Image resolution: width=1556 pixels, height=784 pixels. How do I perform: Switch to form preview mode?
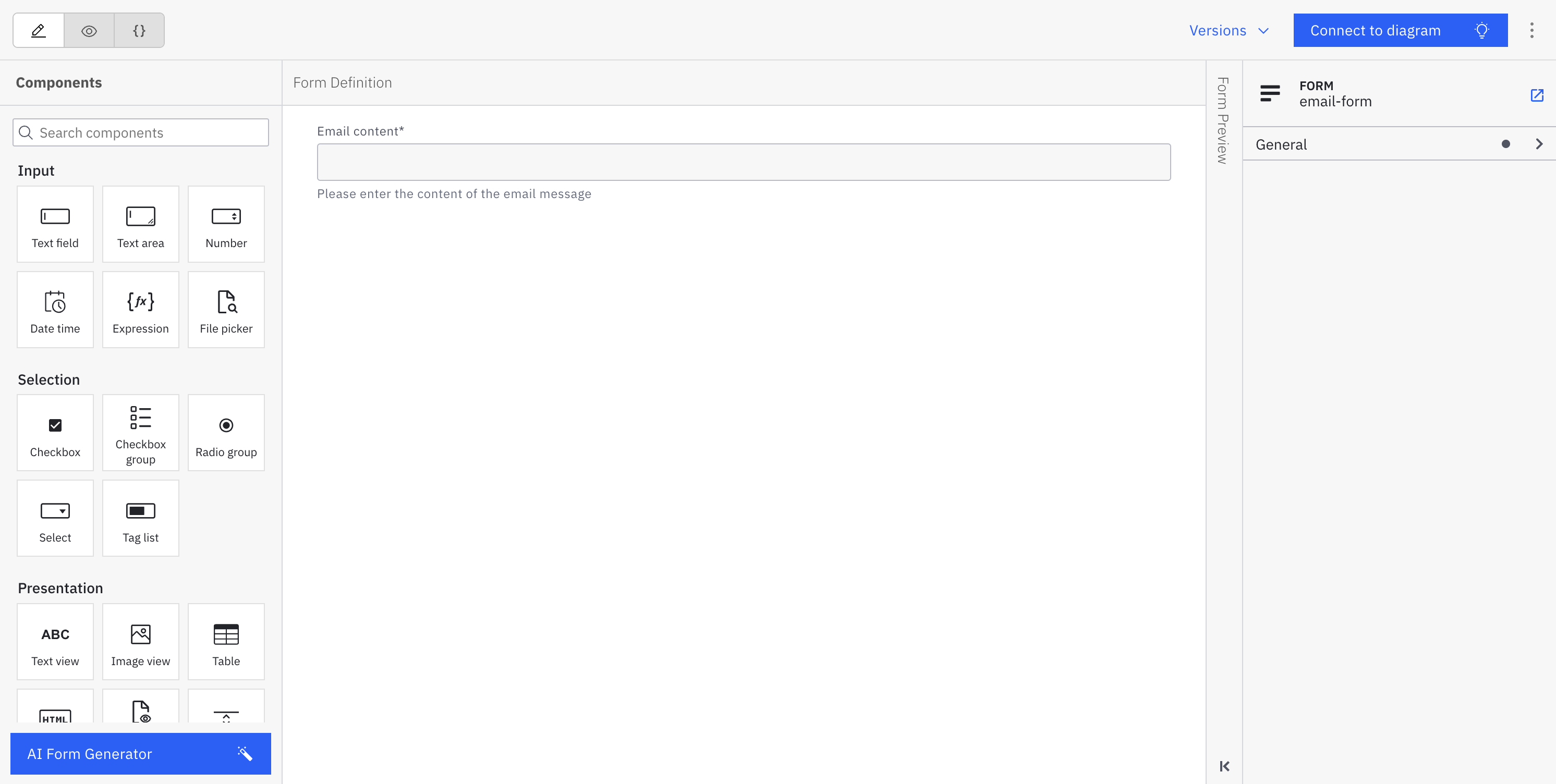89,30
